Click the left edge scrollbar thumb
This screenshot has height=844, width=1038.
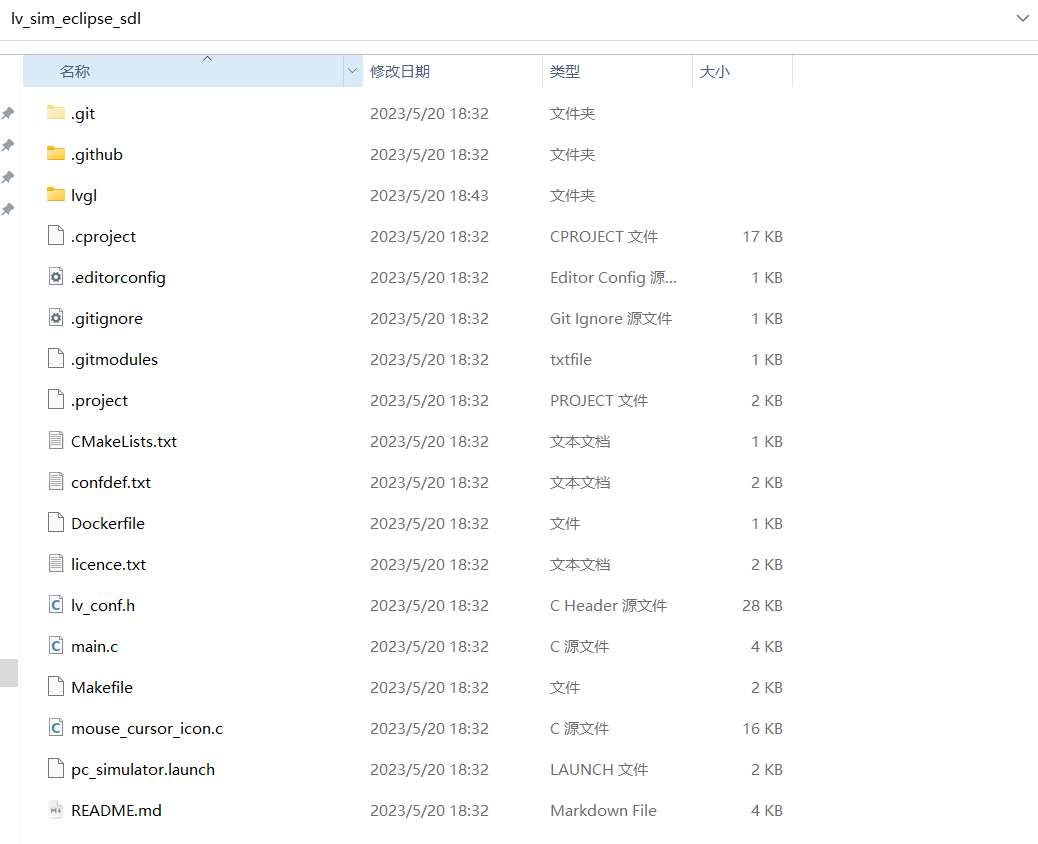pyautogui.click(x=9, y=673)
